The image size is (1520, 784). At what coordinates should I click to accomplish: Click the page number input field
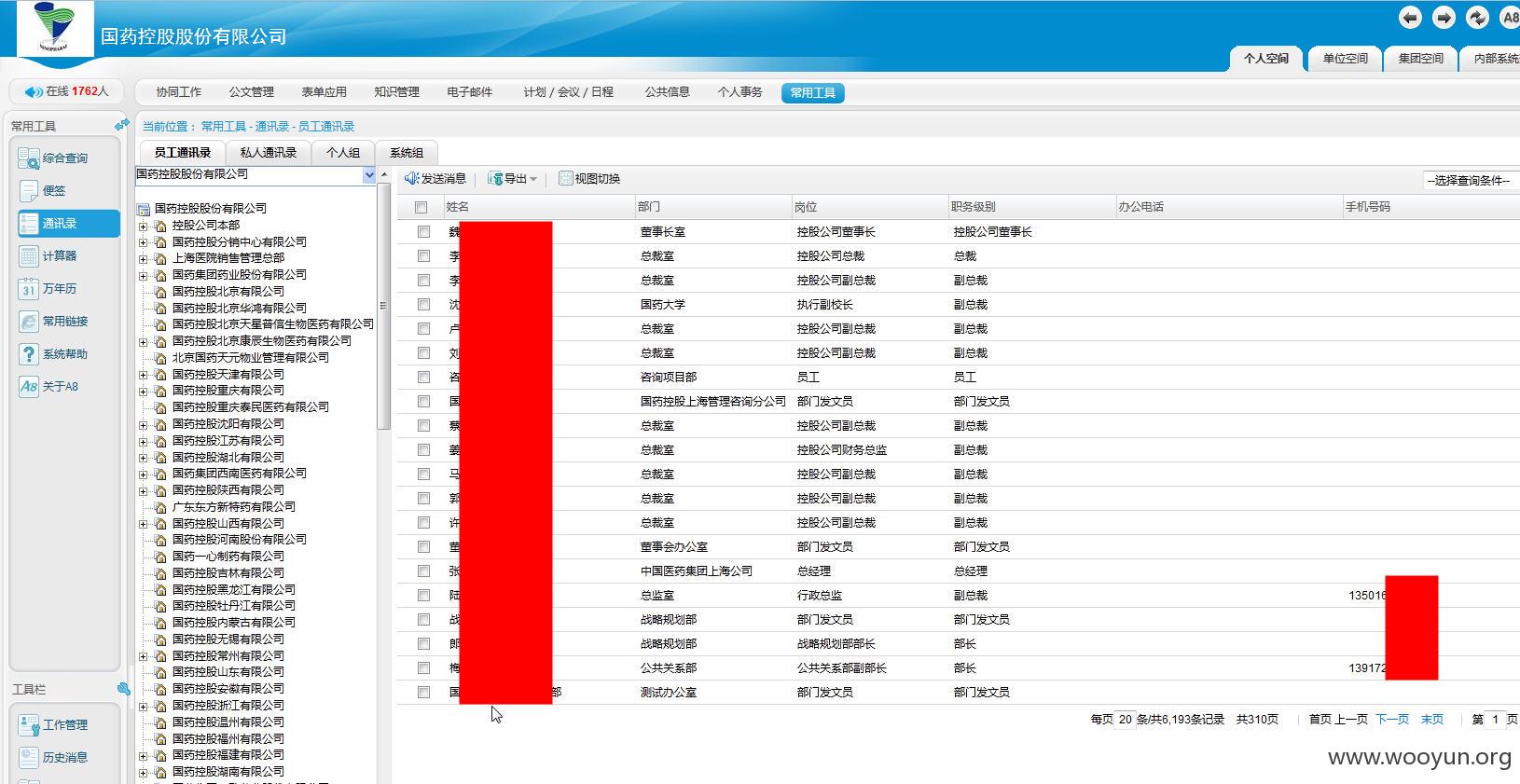point(1496,720)
